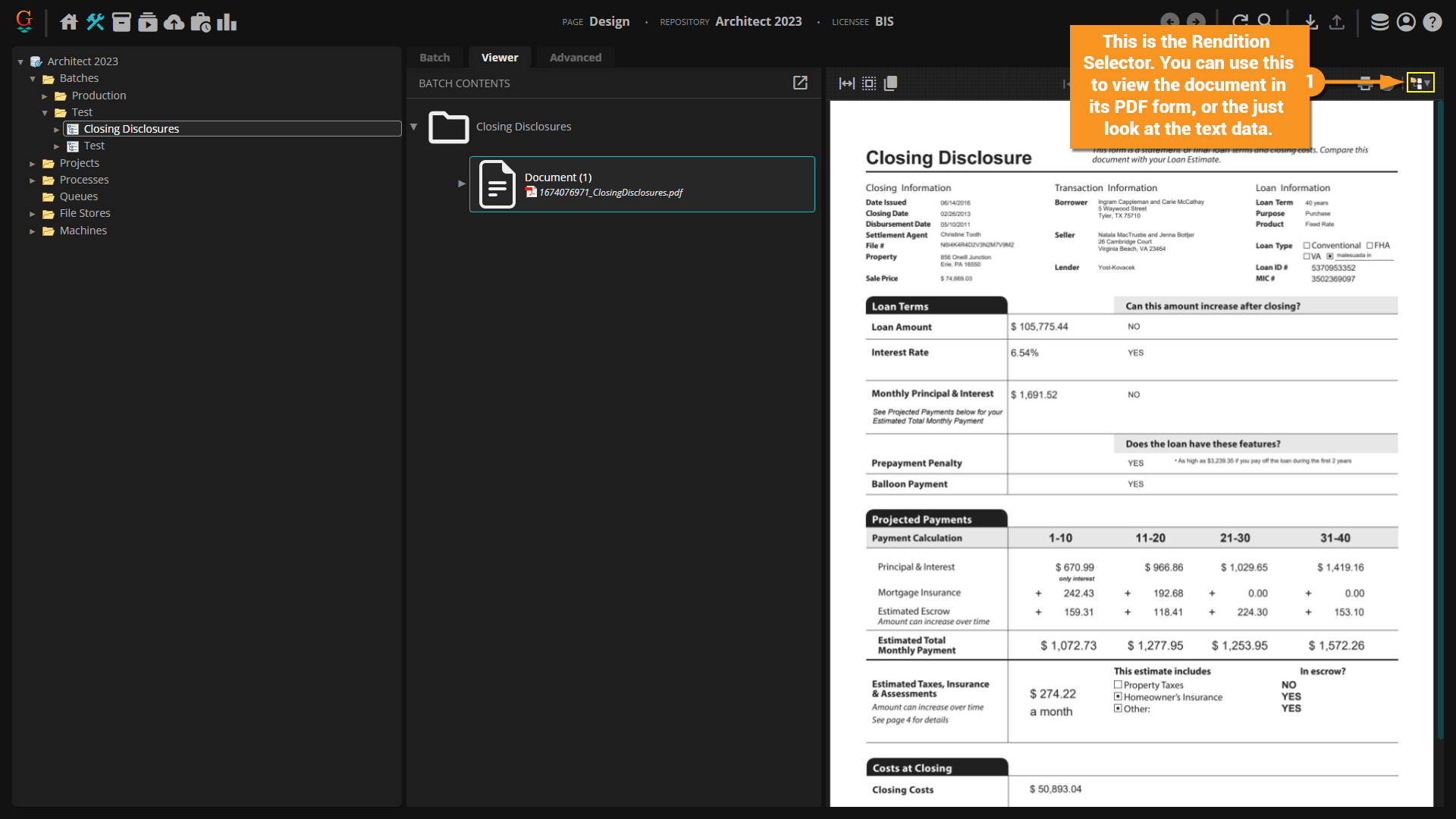The height and width of the screenshot is (819, 1456).
Task: Click the fit-to-page icon in viewer
Action: 869,83
